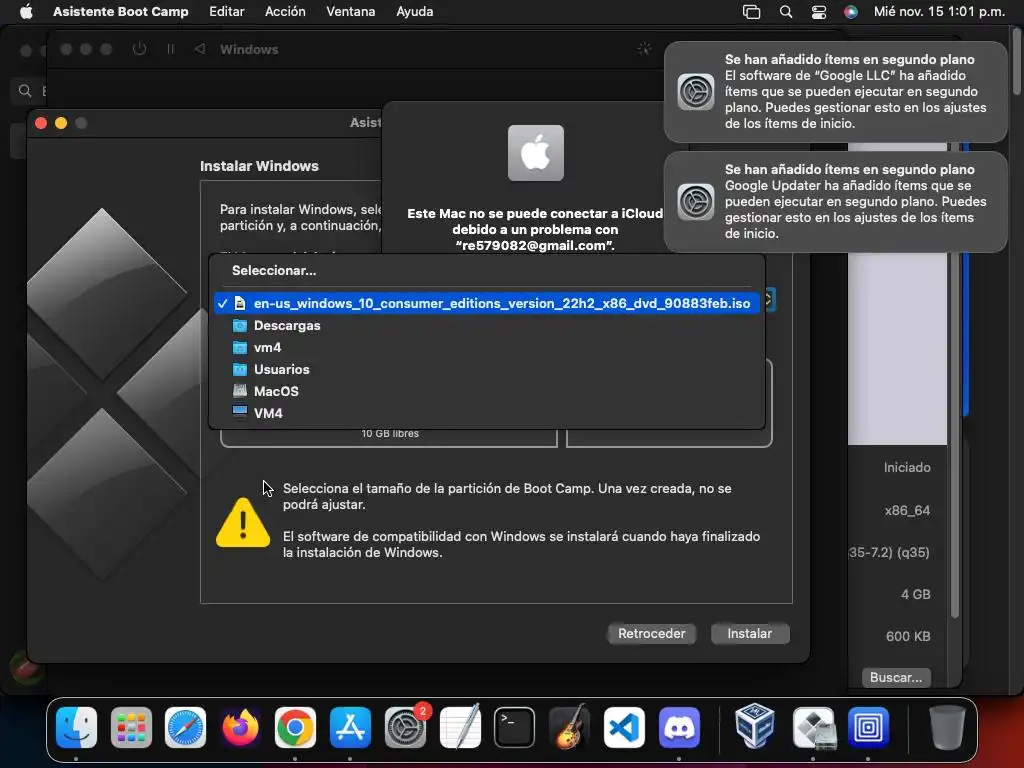Open the Google LLC background items notification
1024x768 pixels.
[835, 91]
